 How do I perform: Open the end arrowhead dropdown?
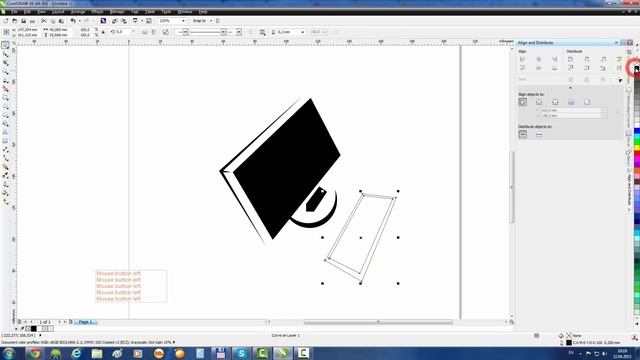[x=238, y=32]
